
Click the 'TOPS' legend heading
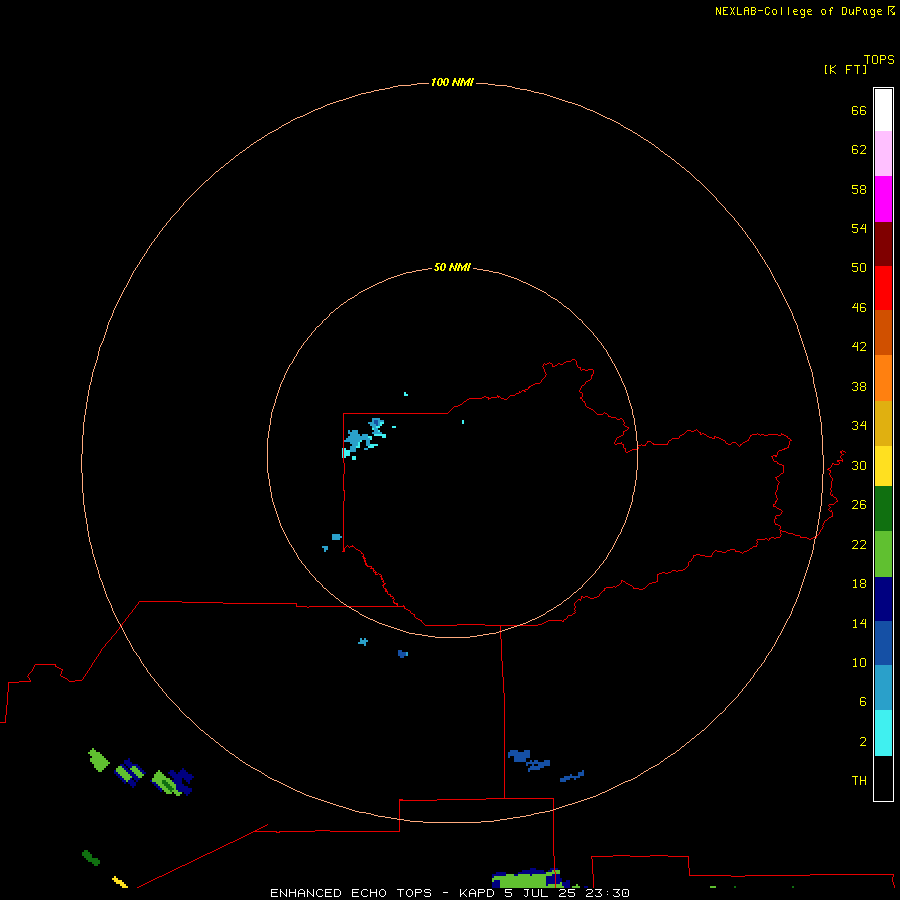879,59
